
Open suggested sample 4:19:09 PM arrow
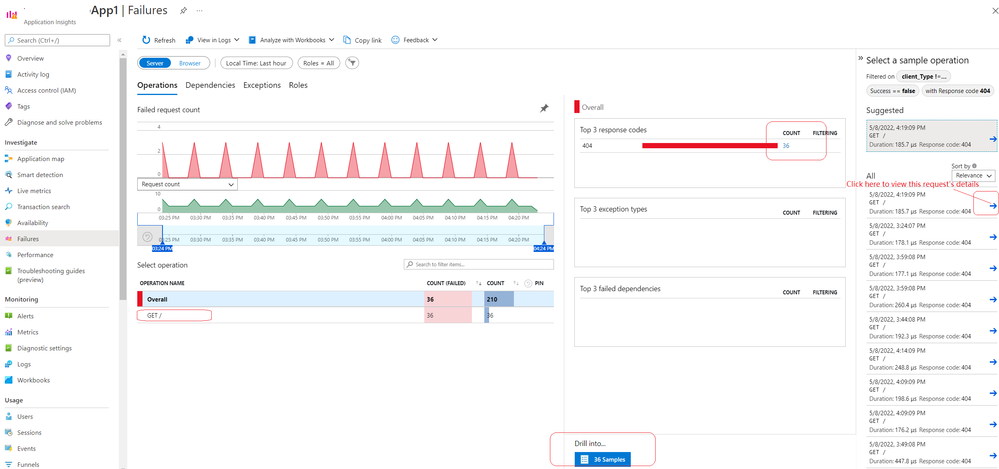[993, 139]
